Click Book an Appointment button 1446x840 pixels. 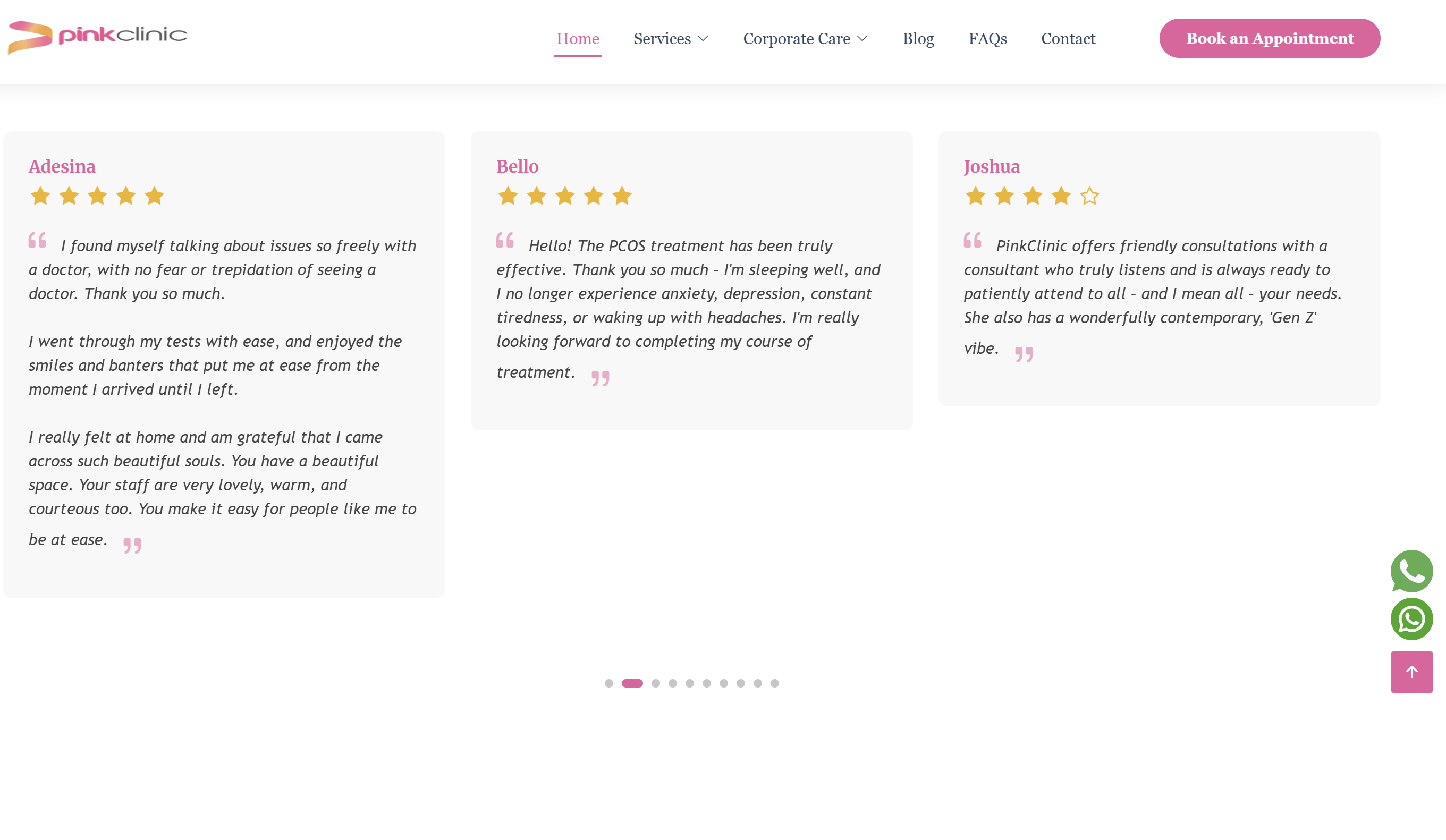1269,38
